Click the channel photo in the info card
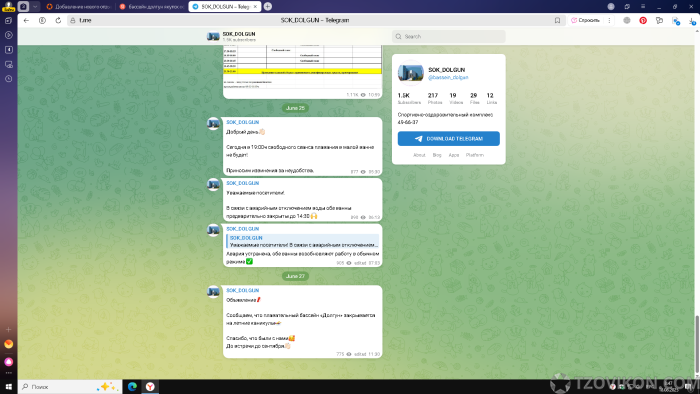 point(410,73)
